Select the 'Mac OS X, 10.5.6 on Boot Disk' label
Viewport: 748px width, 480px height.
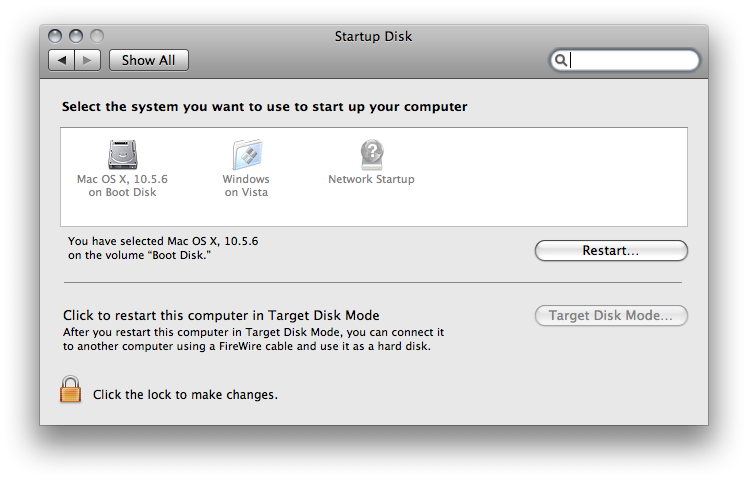123,186
